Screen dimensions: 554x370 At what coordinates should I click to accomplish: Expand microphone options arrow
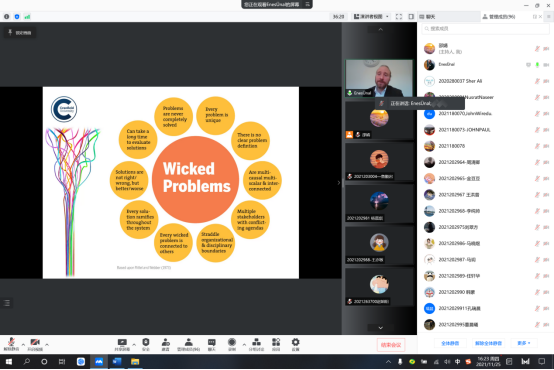point(23,344)
